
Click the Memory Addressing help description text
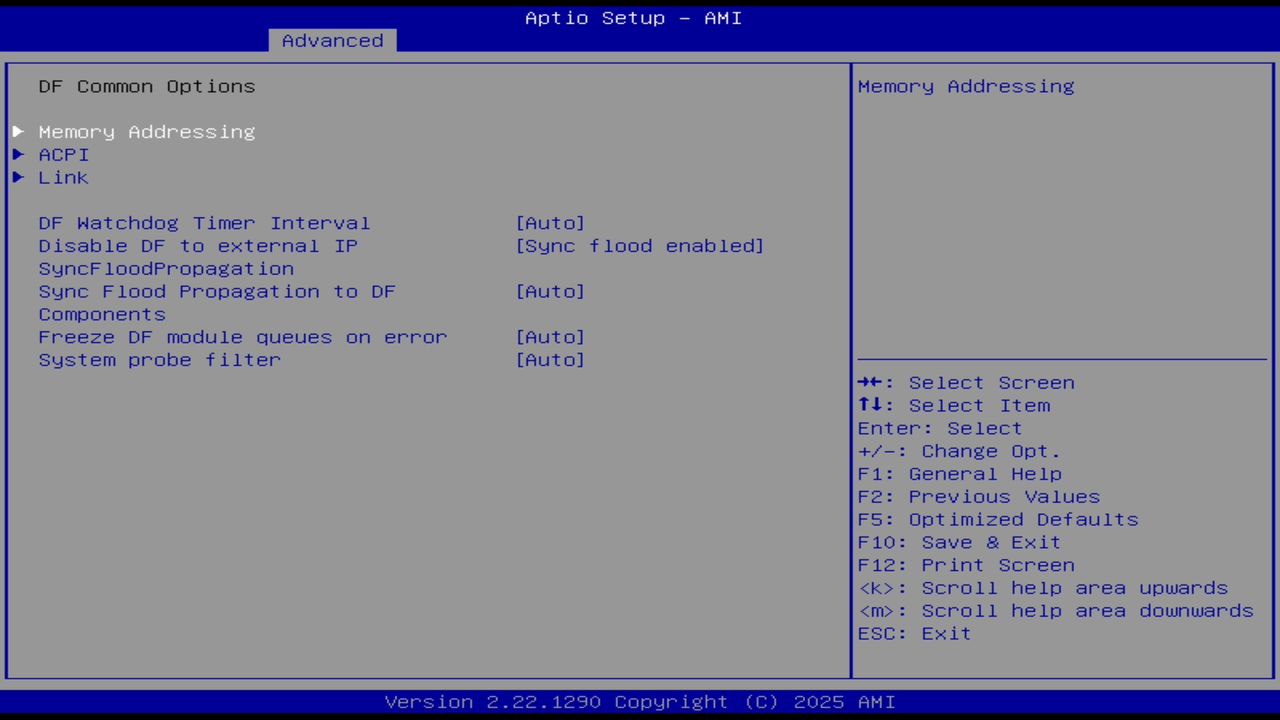(965, 86)
